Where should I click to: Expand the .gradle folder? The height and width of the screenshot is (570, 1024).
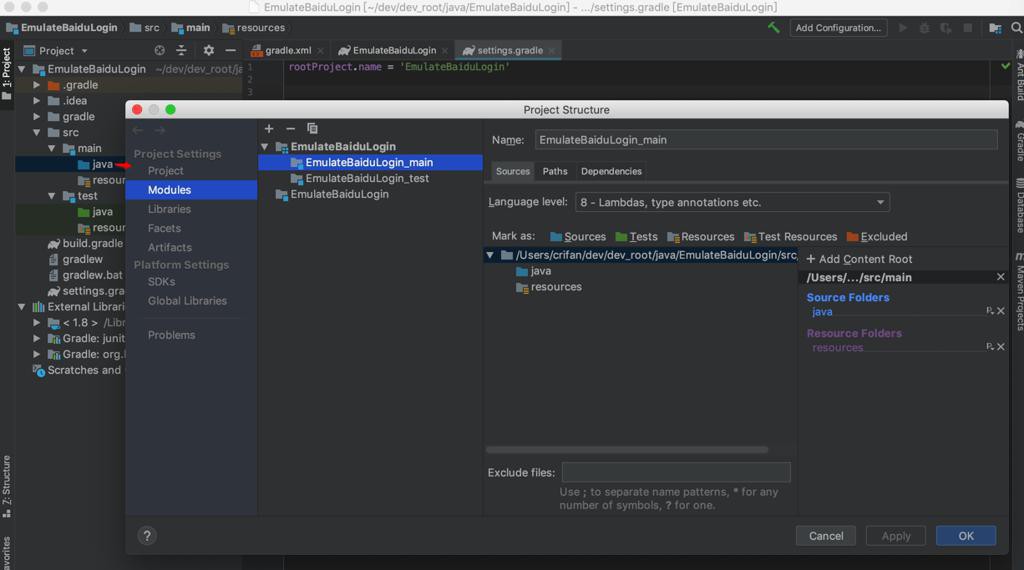pos(37,85)
